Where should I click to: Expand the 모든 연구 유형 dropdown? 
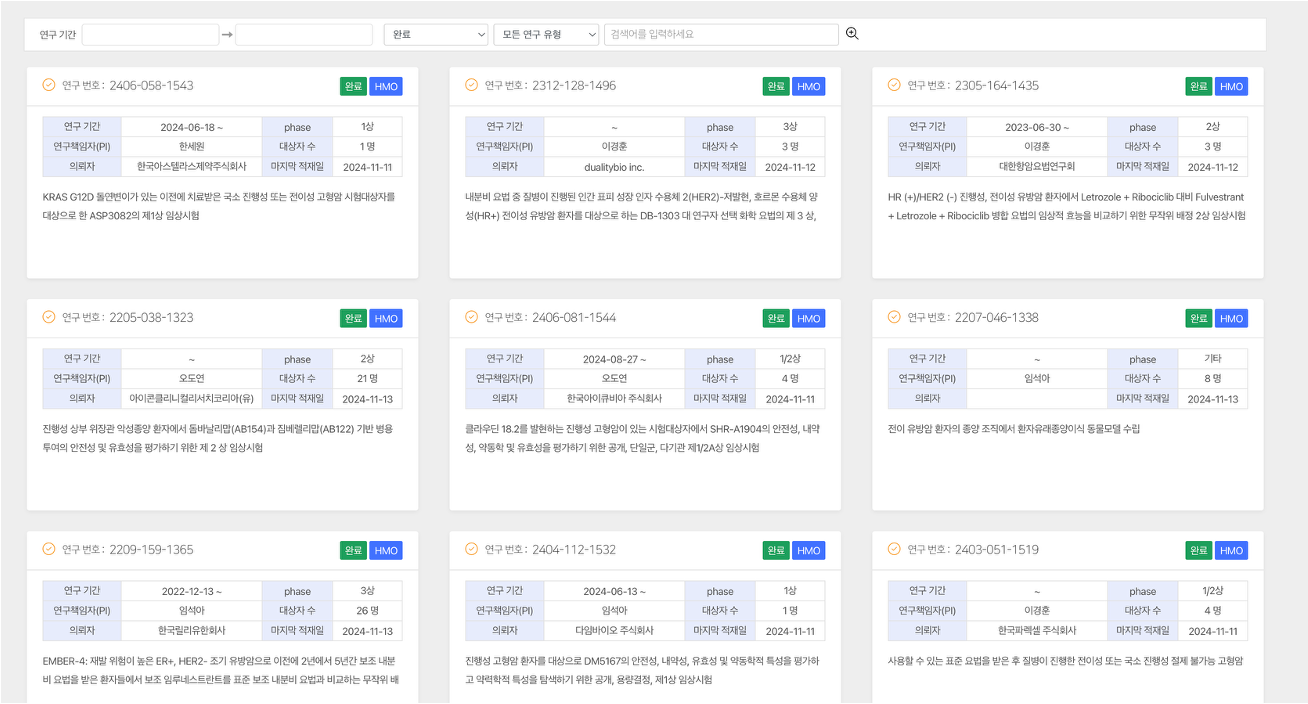pos(545,34)
